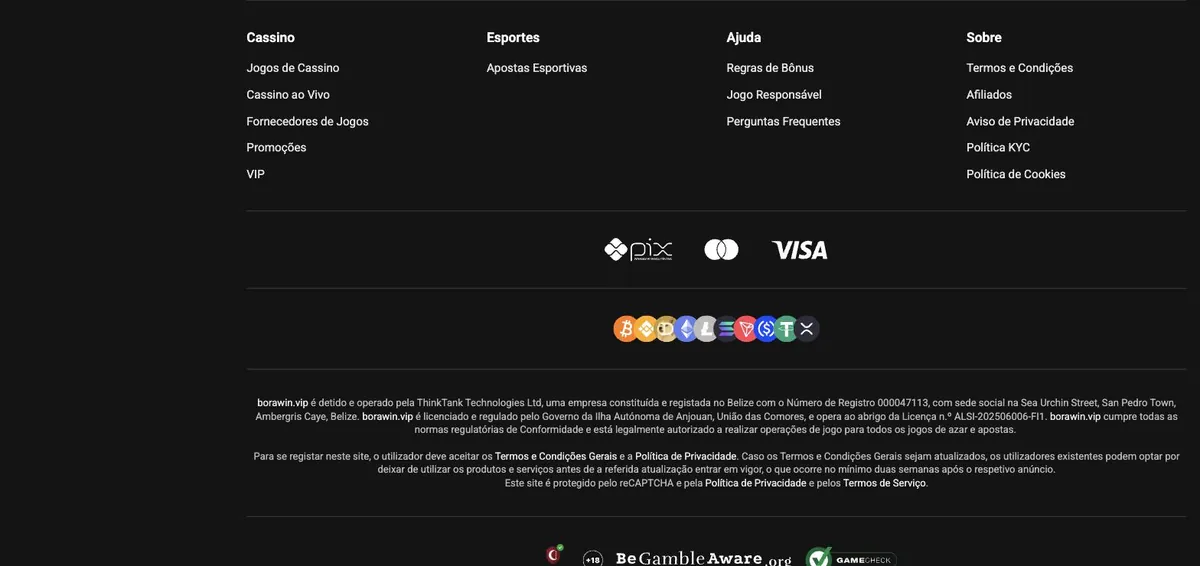Open Apostas Esportivas link
The width and height of the screenshot is (1200, 566).
pos(537,68)
